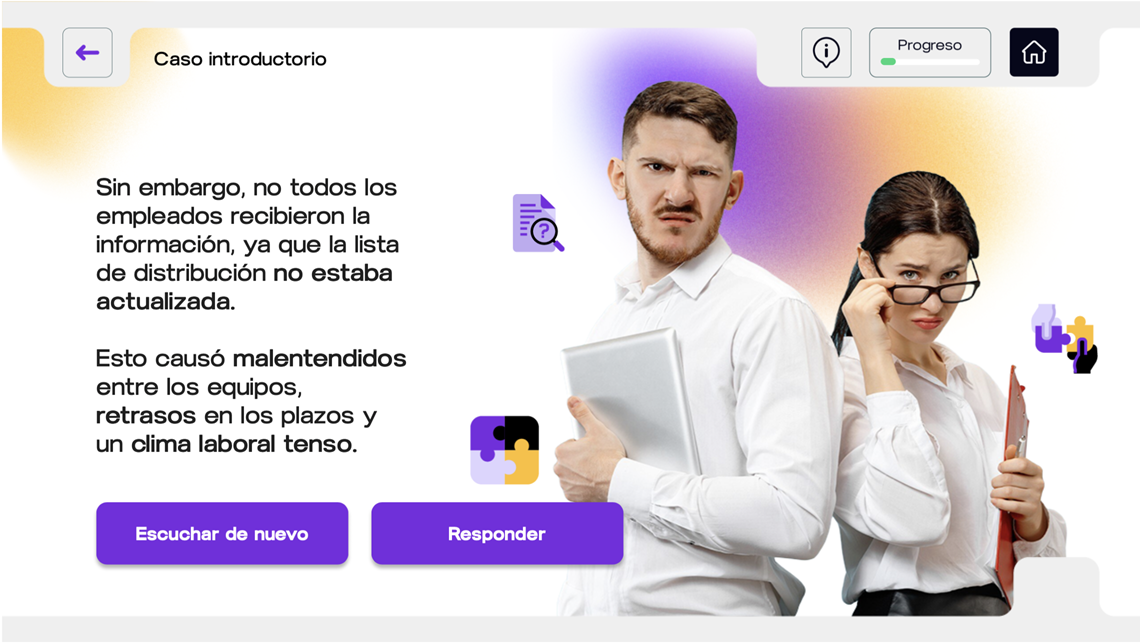
Task: Open the Progreso indicator label
Action: (x=929, y=45)
